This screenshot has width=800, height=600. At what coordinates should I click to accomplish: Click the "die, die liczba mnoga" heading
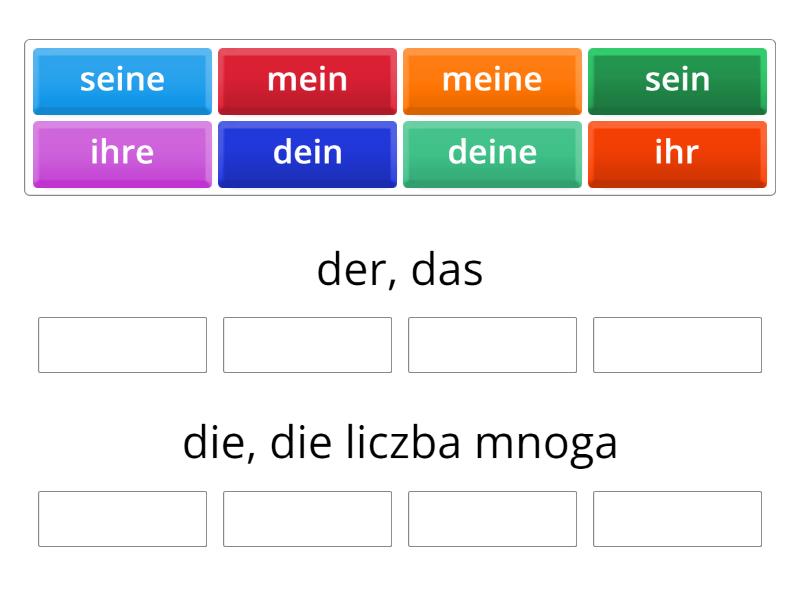(x=400, y=443)
